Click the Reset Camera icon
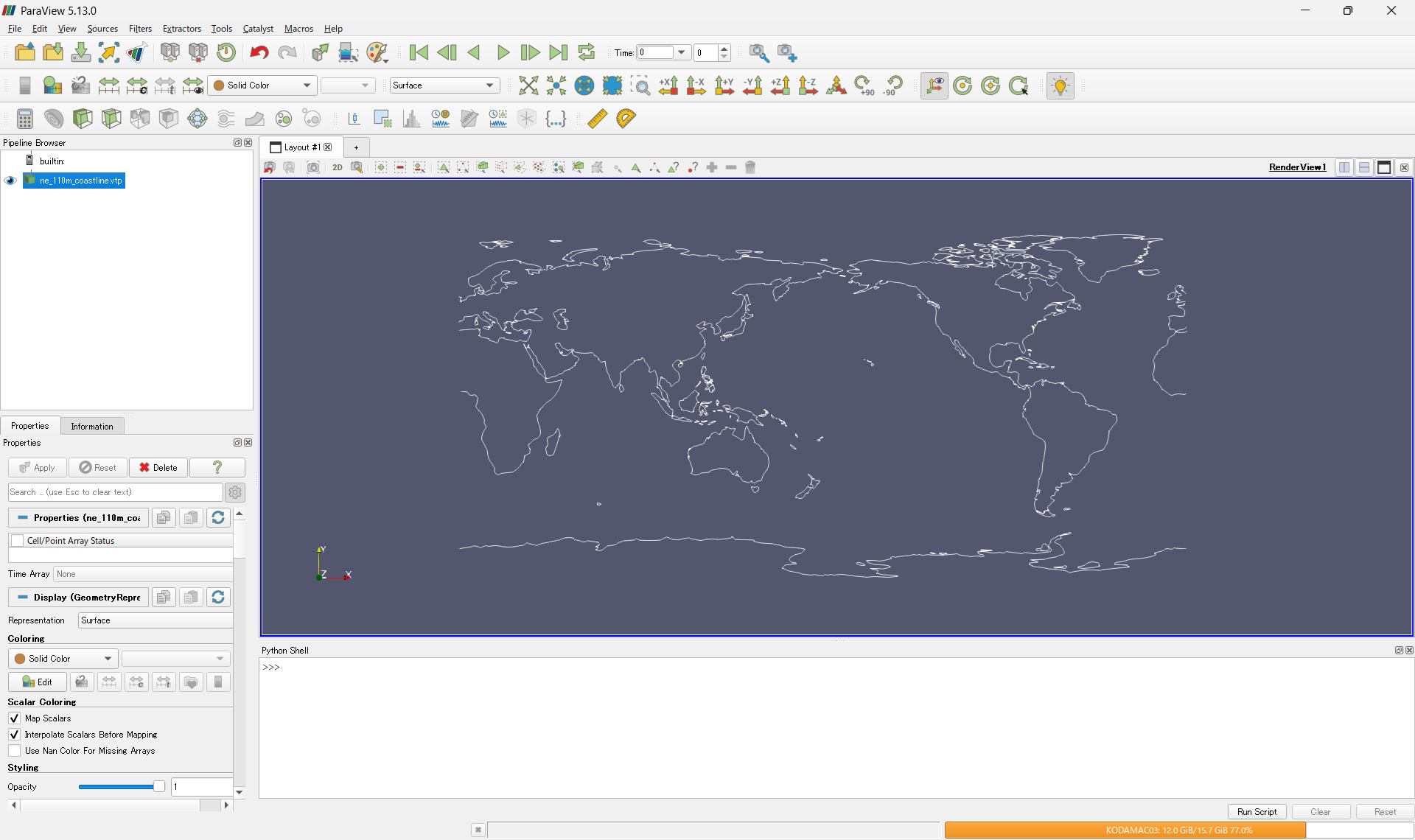Image resolution: width=1415 pixels, height=840 pixels. (528, 85)
